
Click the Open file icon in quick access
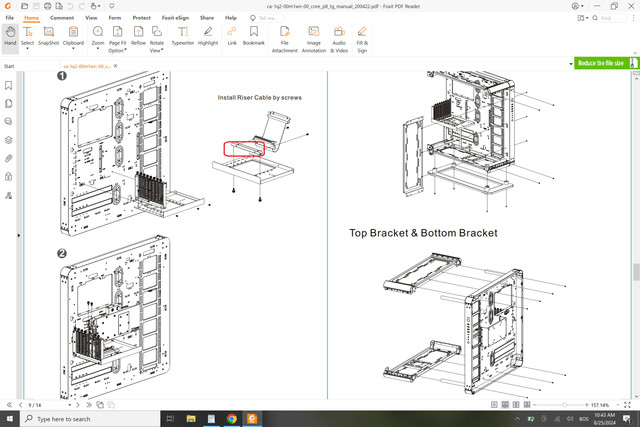coord(24,6)
